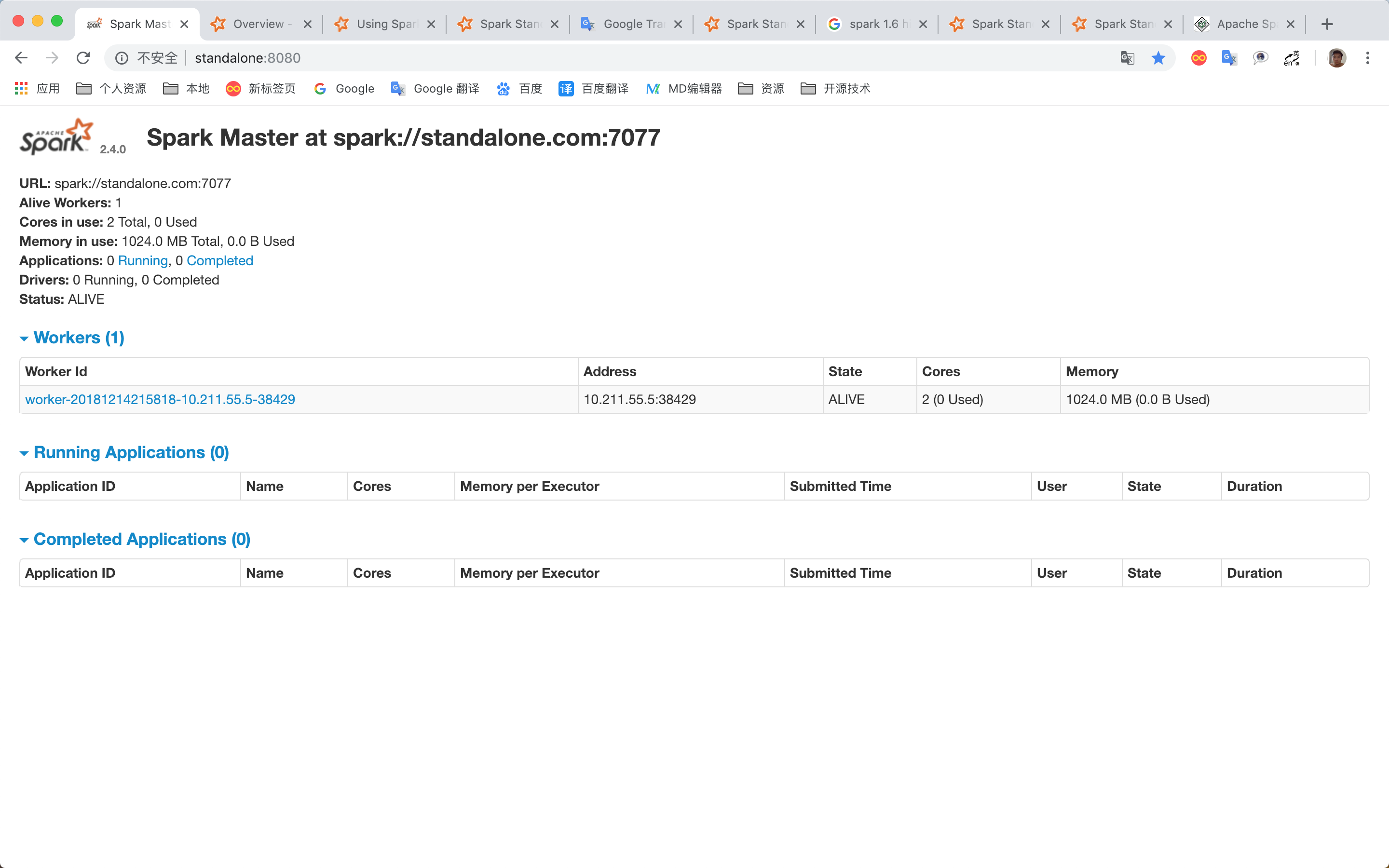The image size is (1389, 868).
Task: Click the Status: ALIVE line
Action: point(62,299)
